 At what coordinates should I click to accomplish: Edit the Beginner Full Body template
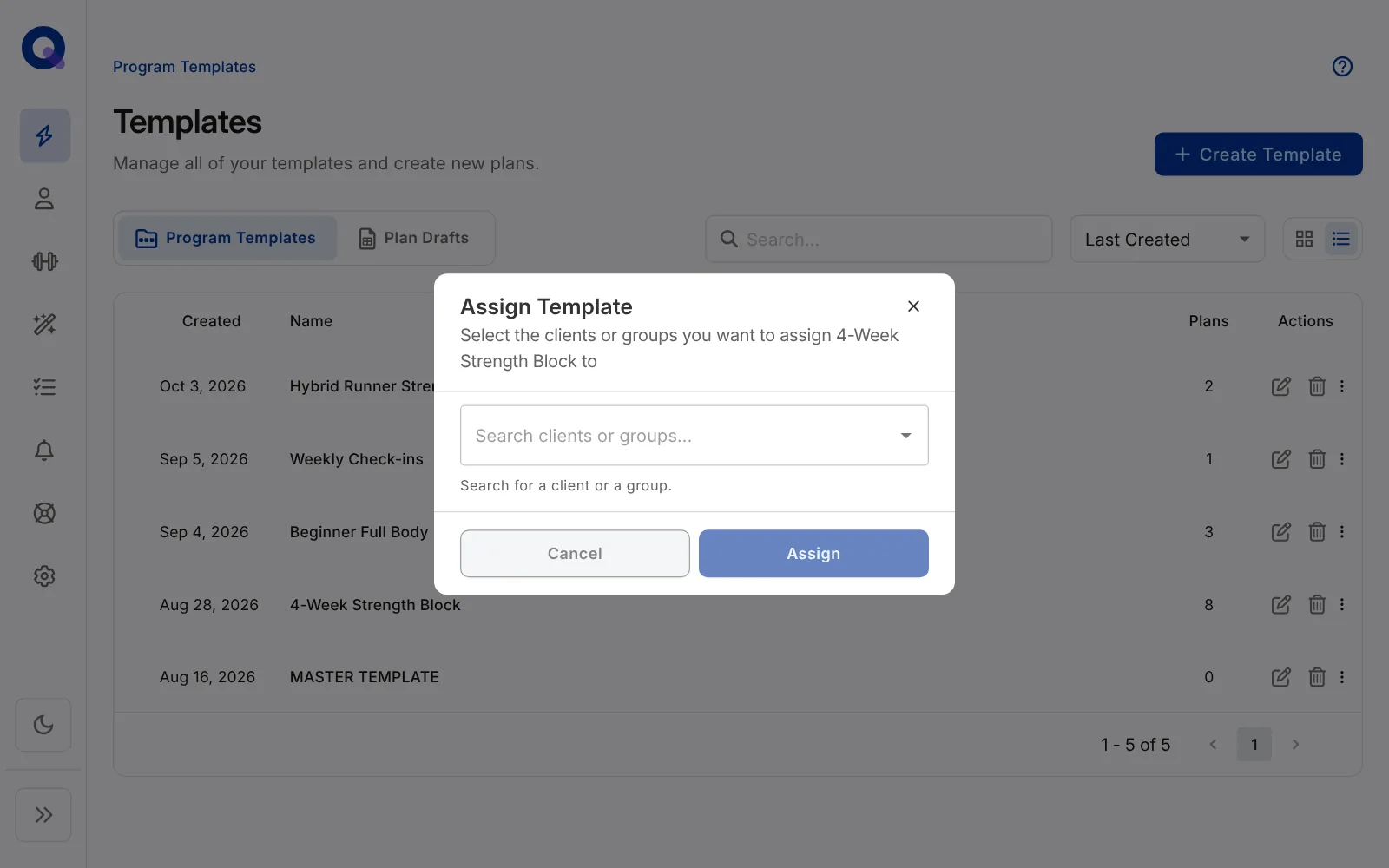1280,532
